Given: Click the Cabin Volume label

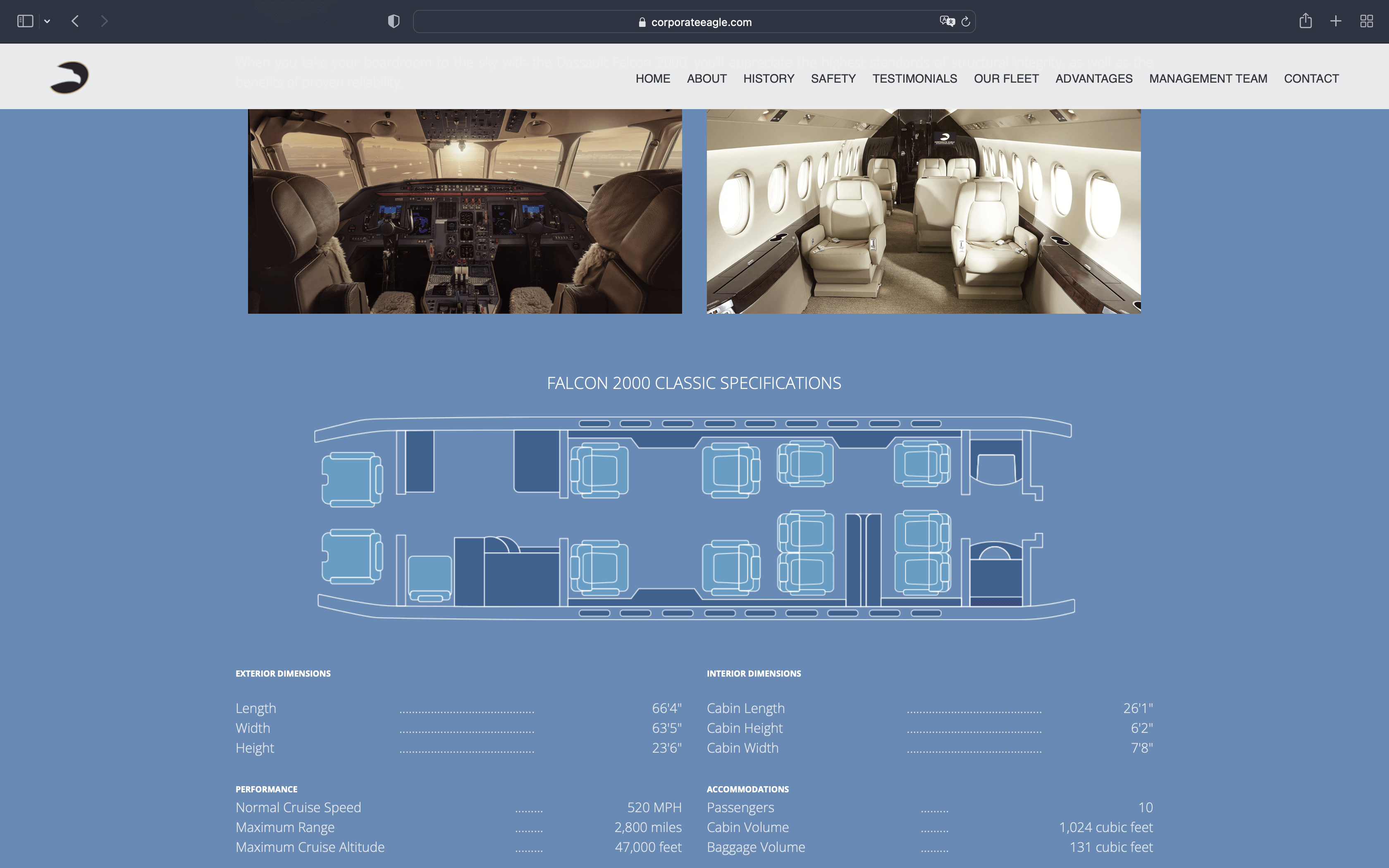Looking at the screenshot, I should (748, 827).
